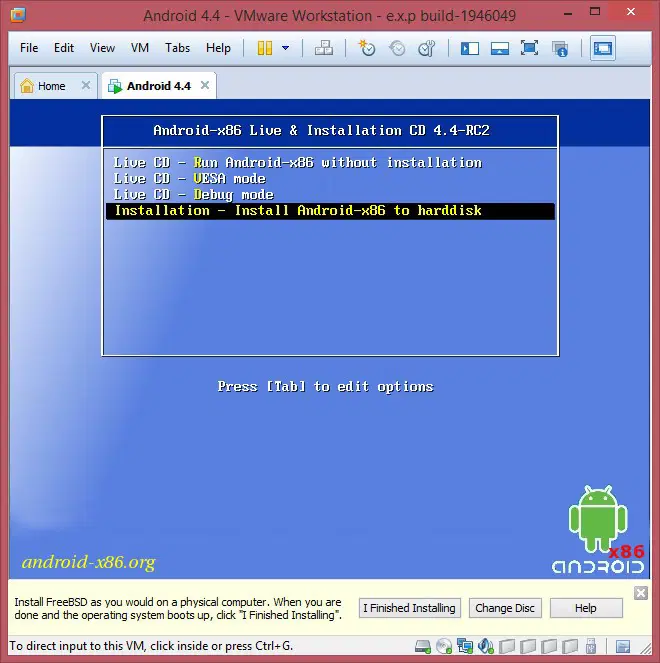Close the Android 4.4 tab
Image resolution: width=660 pixels, height=663 pixels.
point(205,85)
